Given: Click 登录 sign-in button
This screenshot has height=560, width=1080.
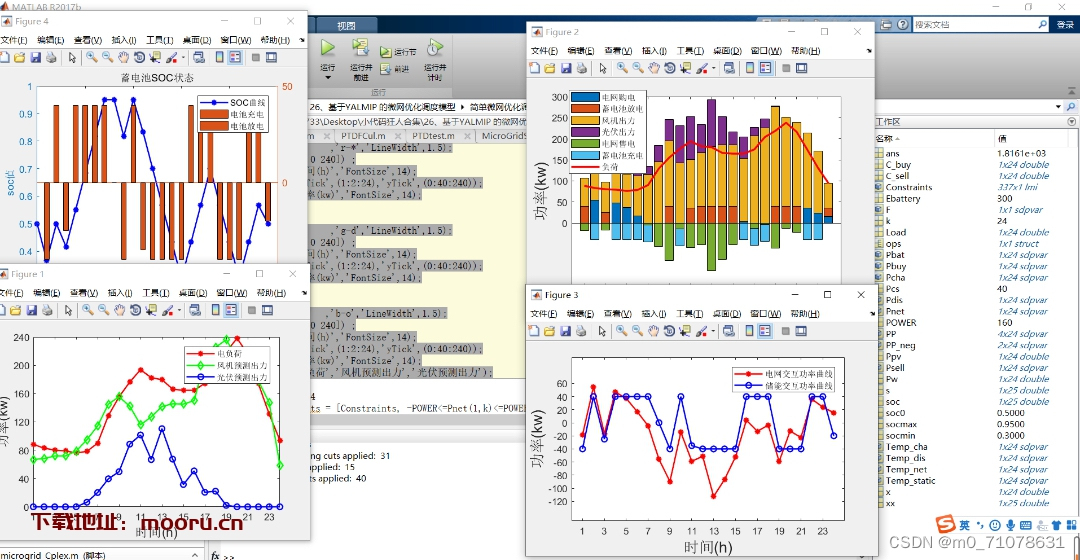Looking at the screenshot, I should (x=1065, y=24).
